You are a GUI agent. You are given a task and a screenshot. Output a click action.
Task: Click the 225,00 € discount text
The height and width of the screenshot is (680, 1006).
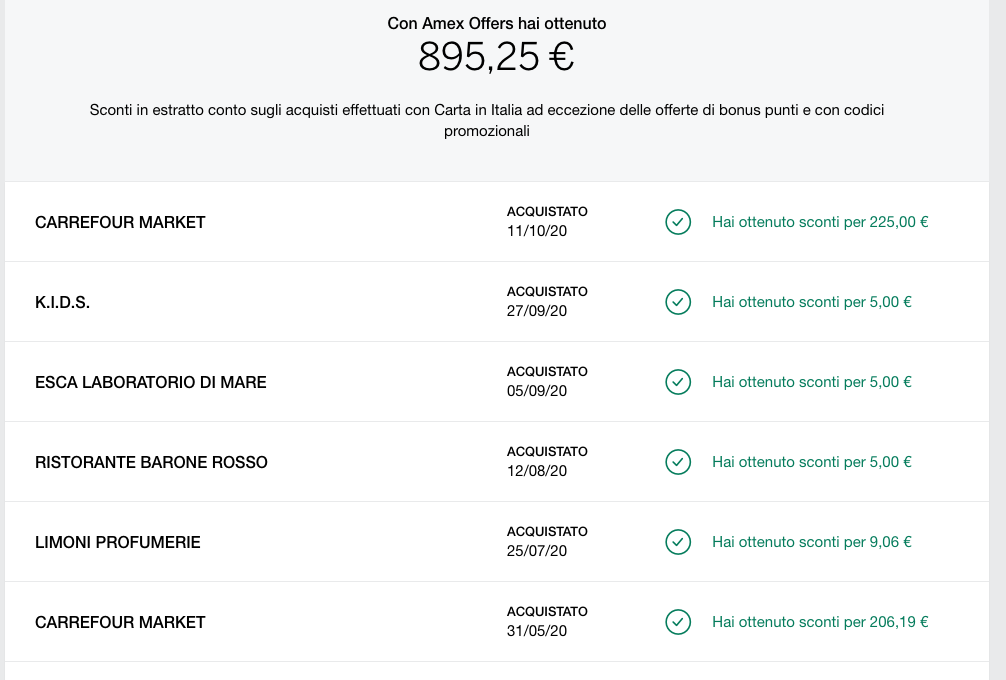click(820, 222)
